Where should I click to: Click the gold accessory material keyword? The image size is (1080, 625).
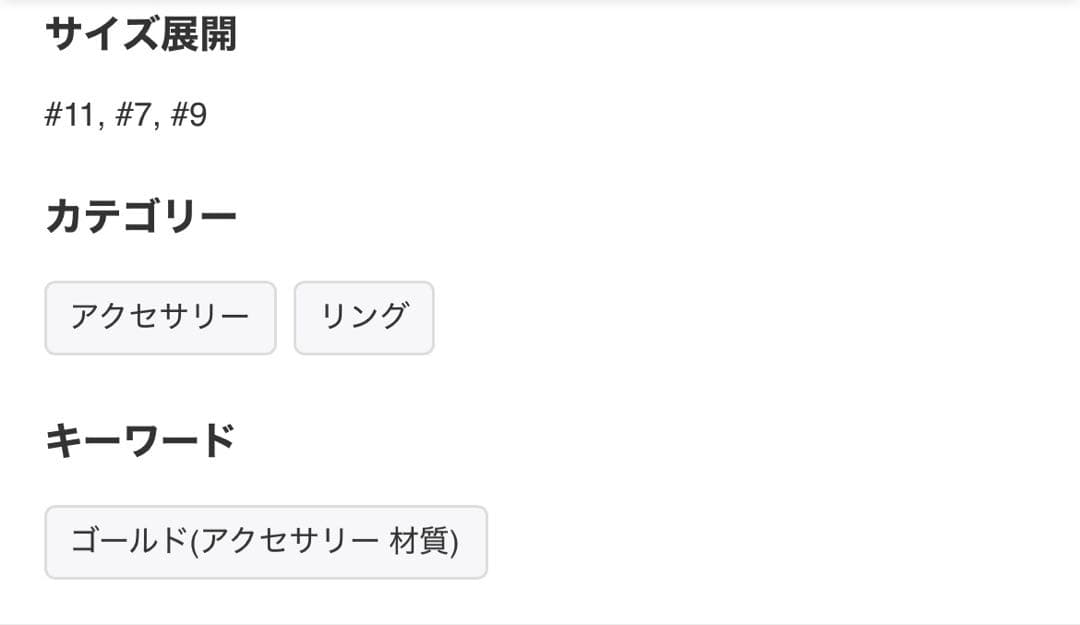[x=265, y=543]
